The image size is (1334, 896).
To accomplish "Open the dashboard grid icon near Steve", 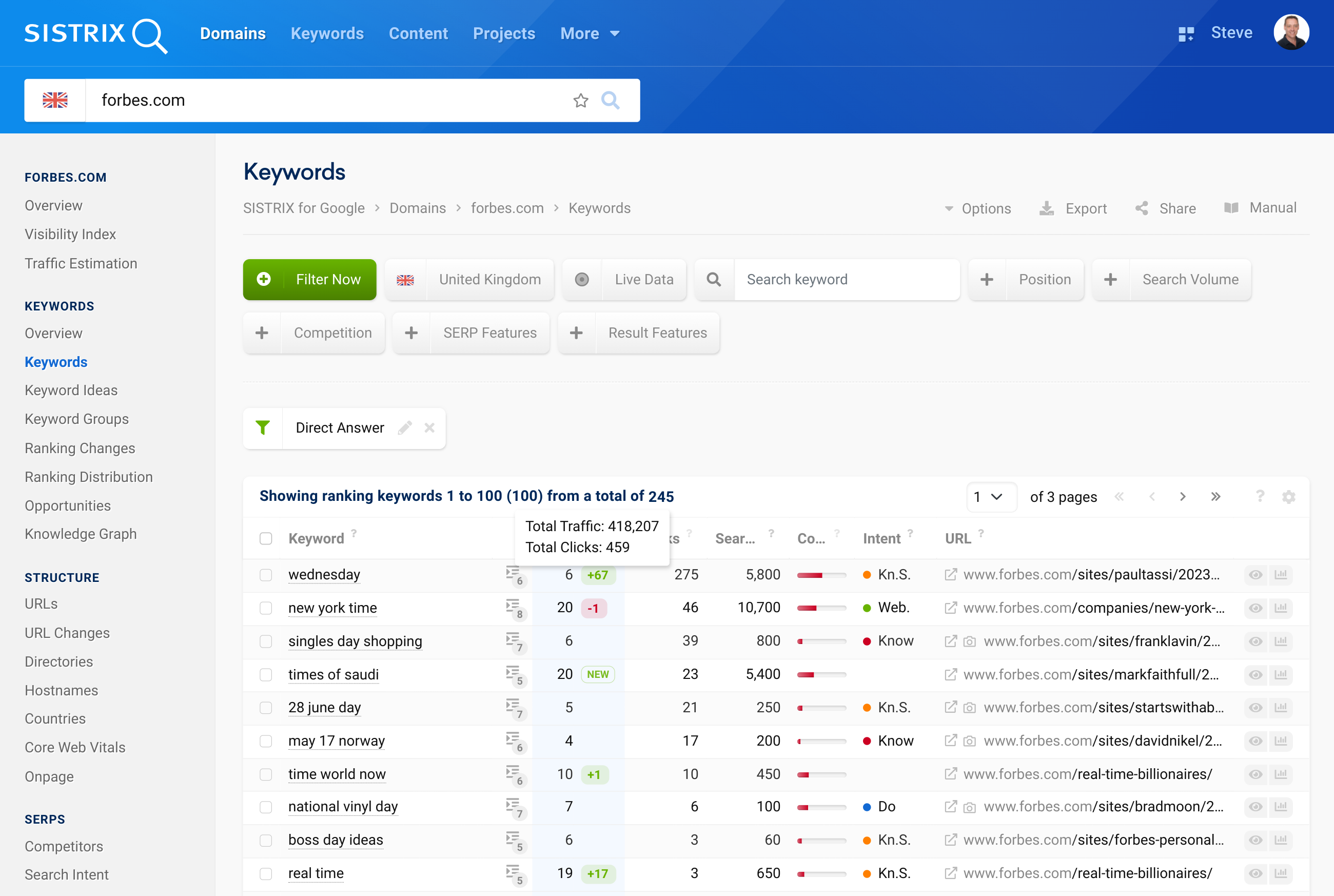I will pos(1186,34).
